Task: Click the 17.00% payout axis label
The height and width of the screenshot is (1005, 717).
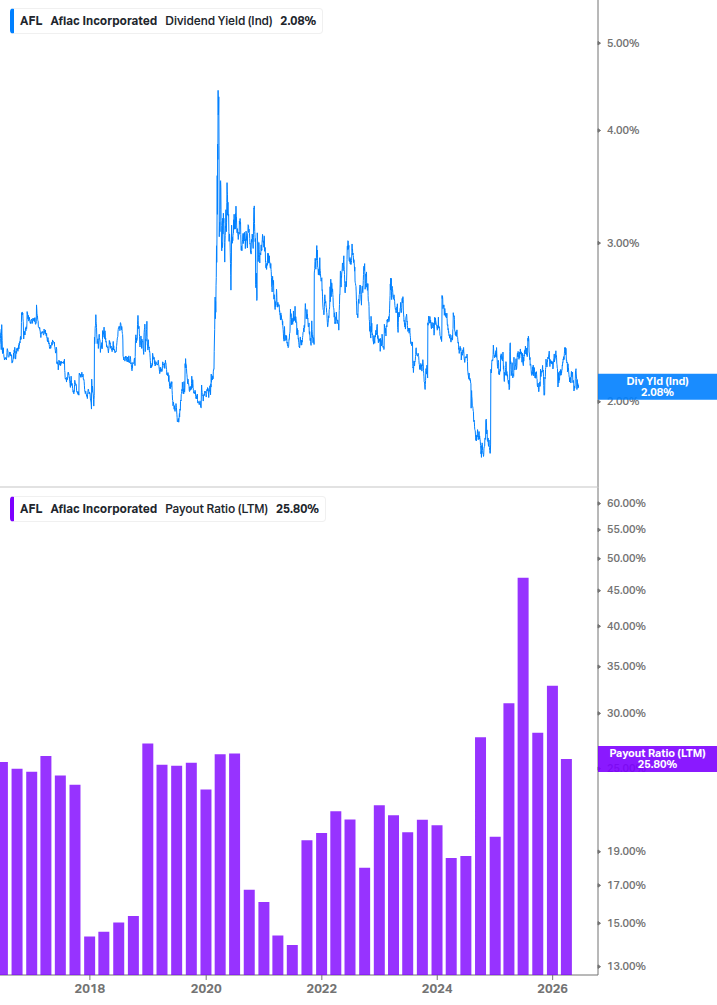Action: pos(626,885)
